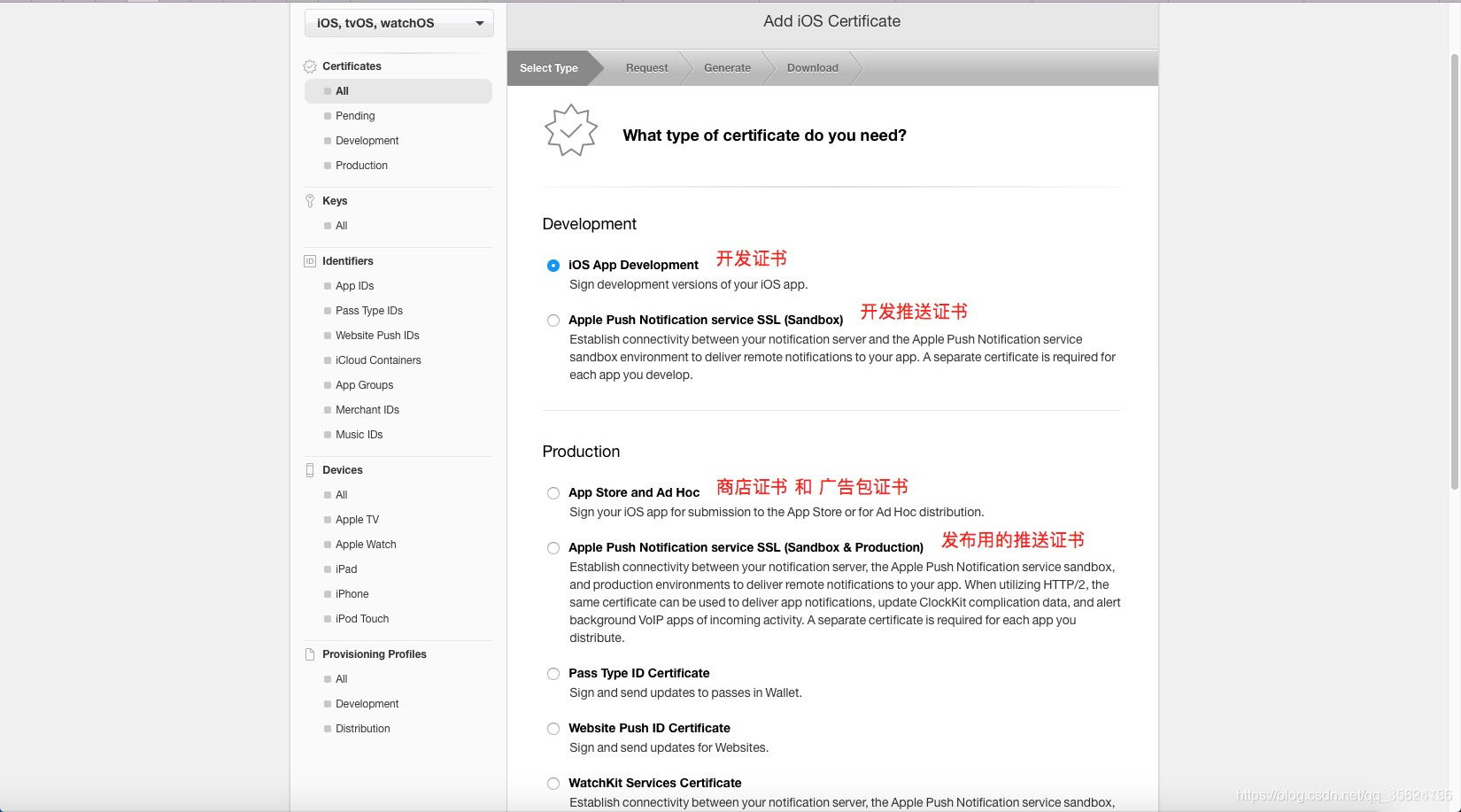Click the App Store and Ad Hoc label

tap(634, 492)
